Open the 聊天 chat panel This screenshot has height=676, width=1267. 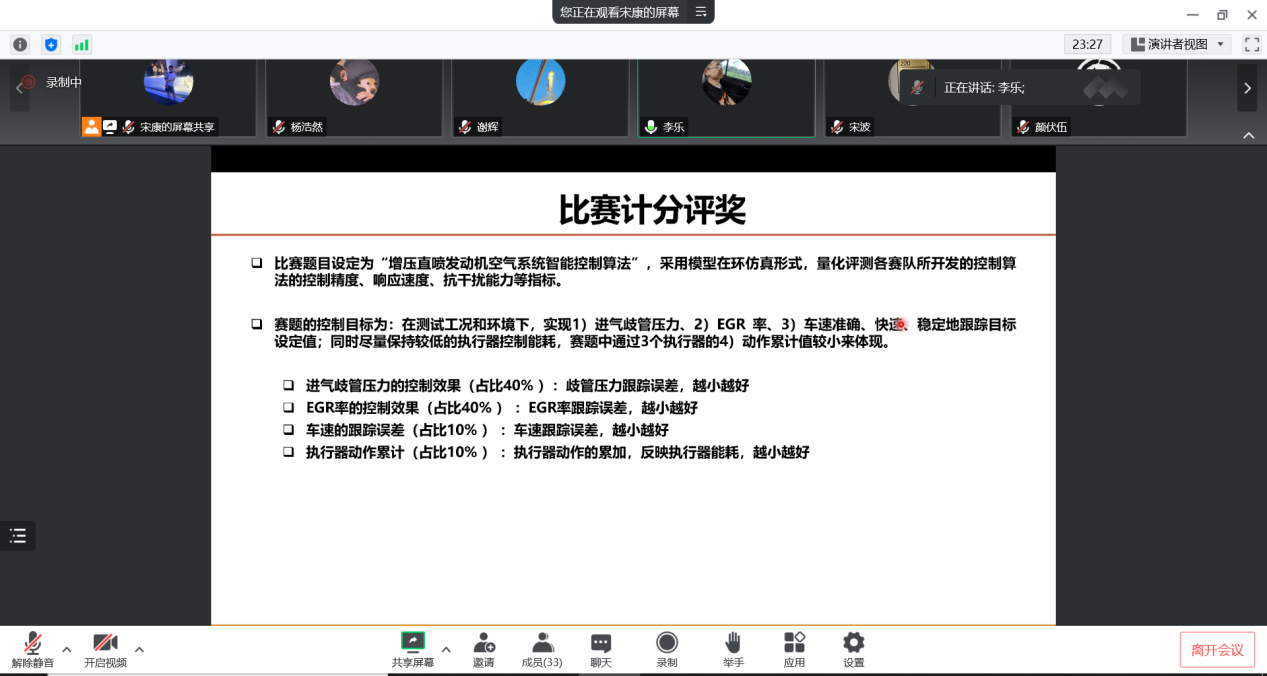600,648
